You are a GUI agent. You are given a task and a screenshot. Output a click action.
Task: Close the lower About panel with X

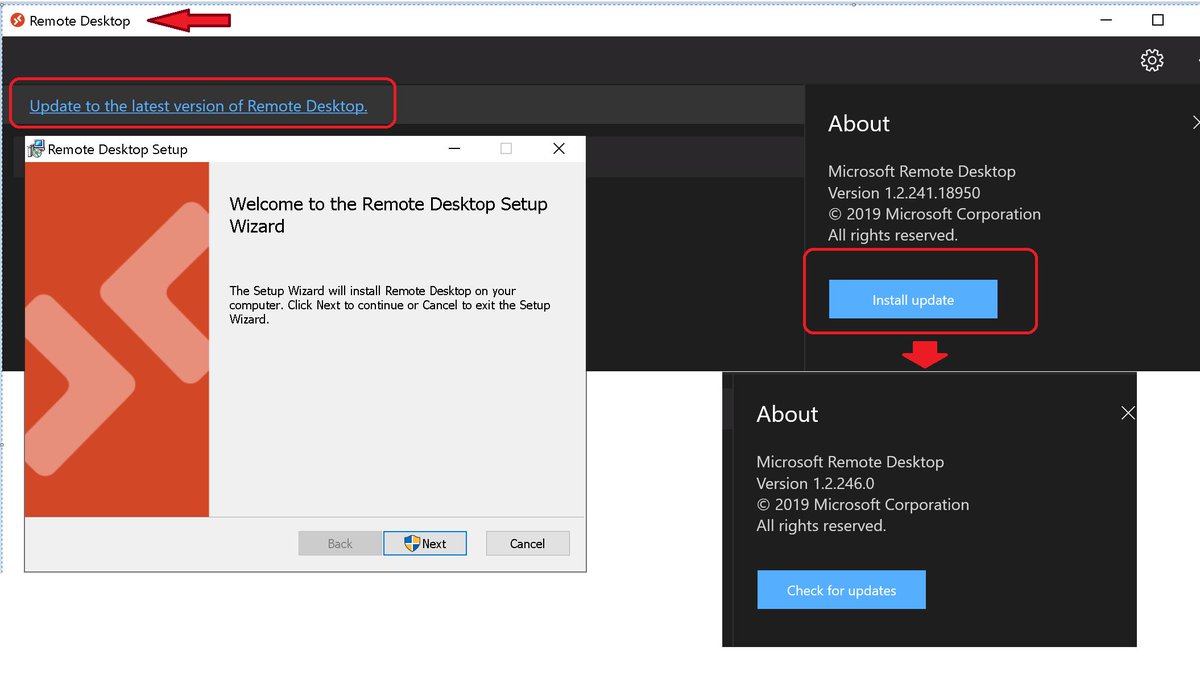tap(1128, 413)
